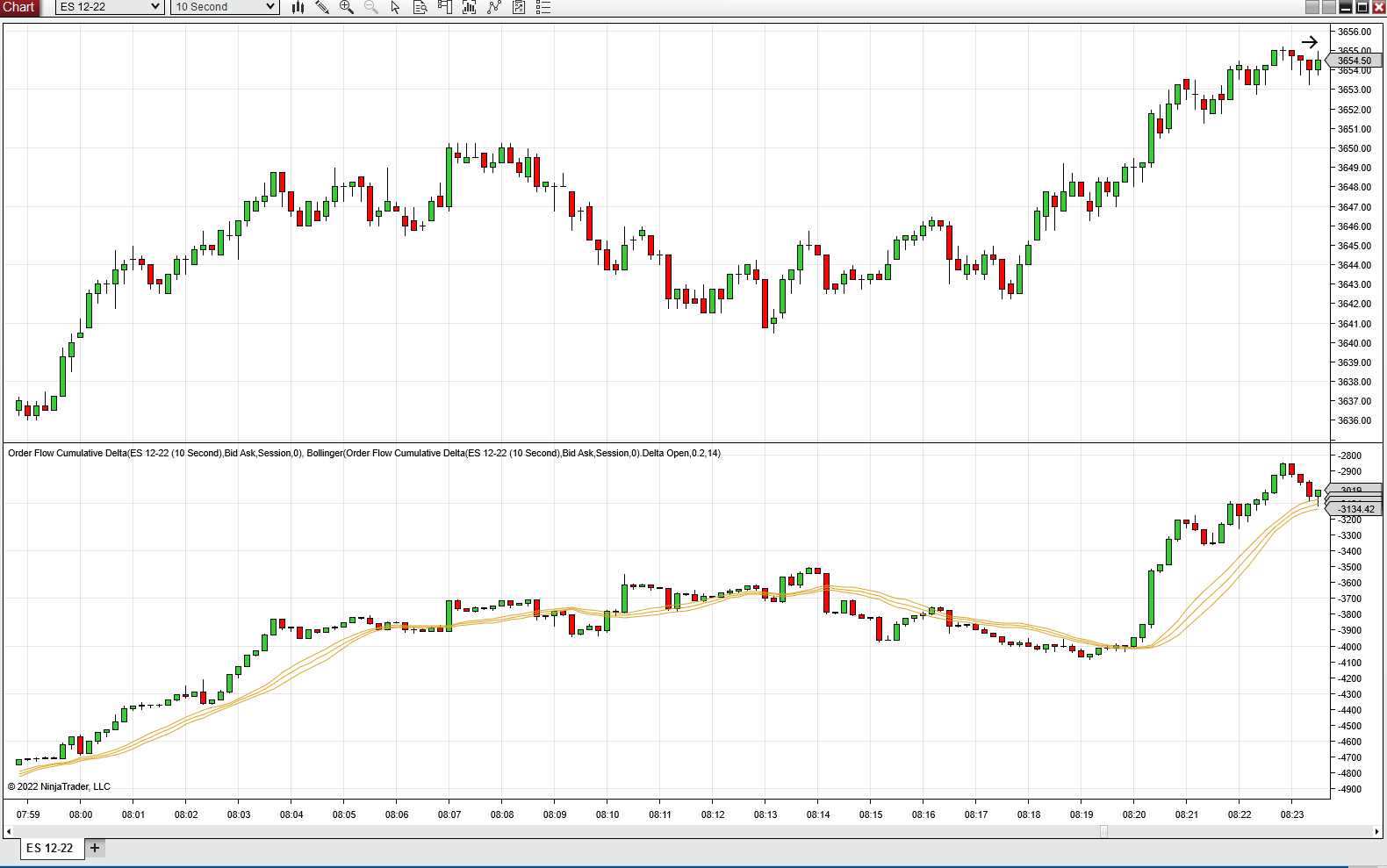This screenshot has width=1387, height=868.
Task: Click the 08:14 time axis label
Action: (818, 814)
